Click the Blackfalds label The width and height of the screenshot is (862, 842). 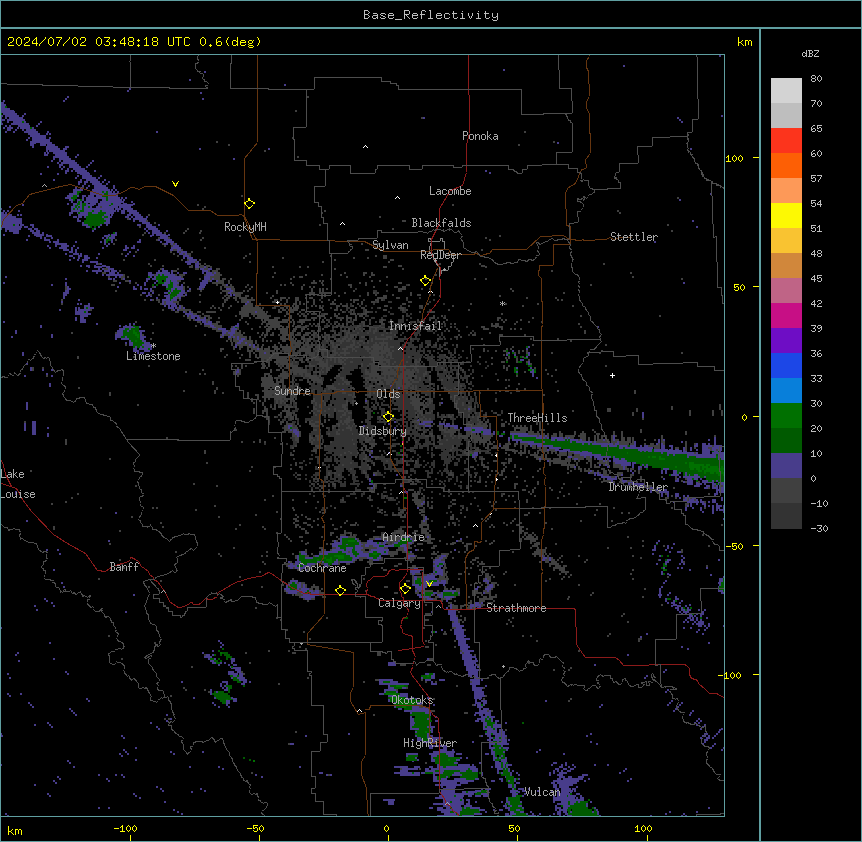[441, 223]
